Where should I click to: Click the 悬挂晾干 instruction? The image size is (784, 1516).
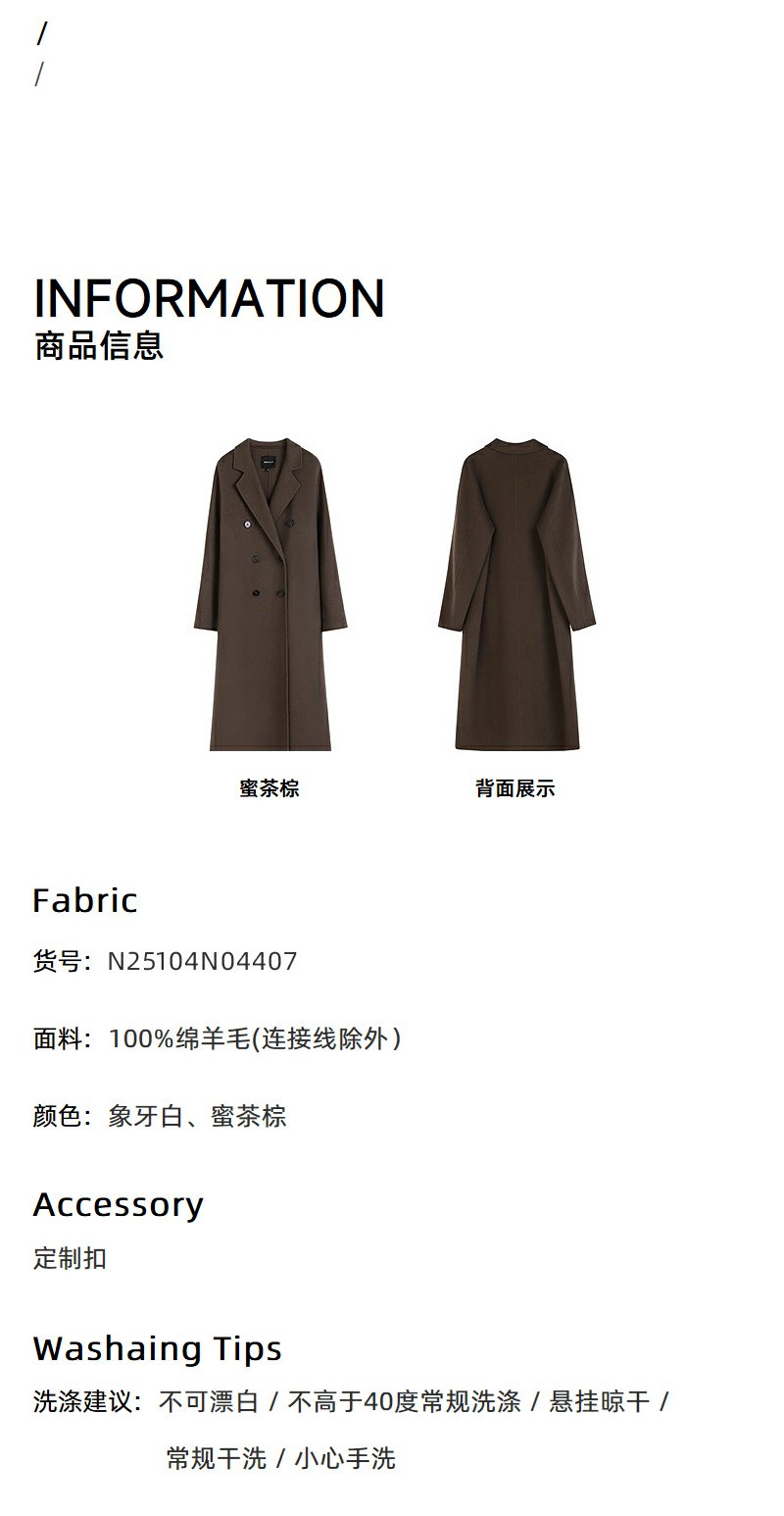point(599,1401)
